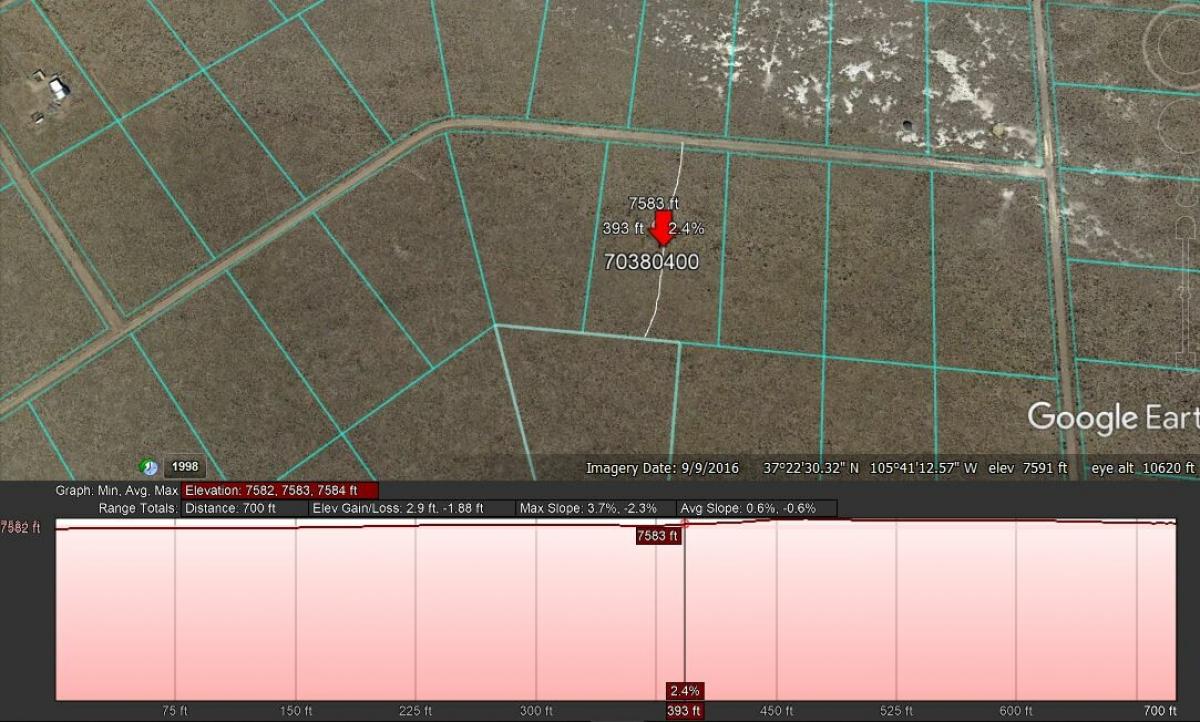Click the building in the top-left parcel
Image resolution: width=1200 pixels, height=722 pixels.
tap(58, 88)
